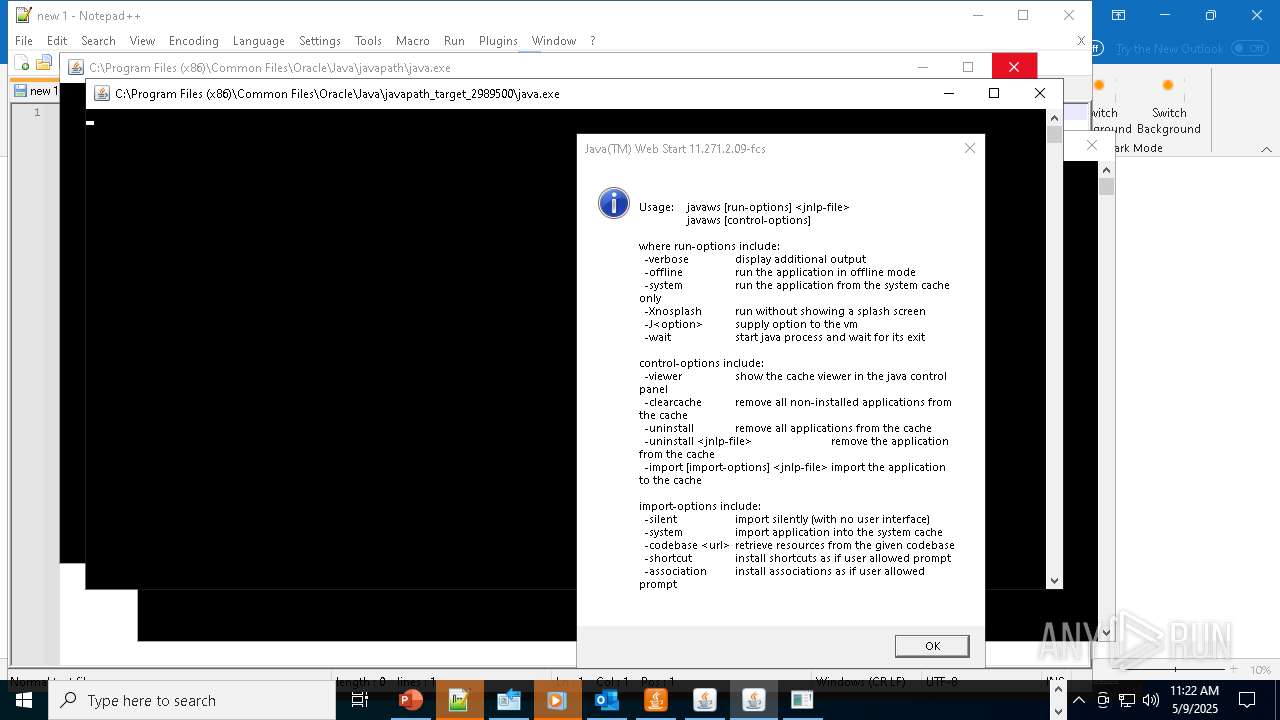Click Switch Background in Outlook ribbon
This screenshot has height=720, width=1280.
point(1168,106)
